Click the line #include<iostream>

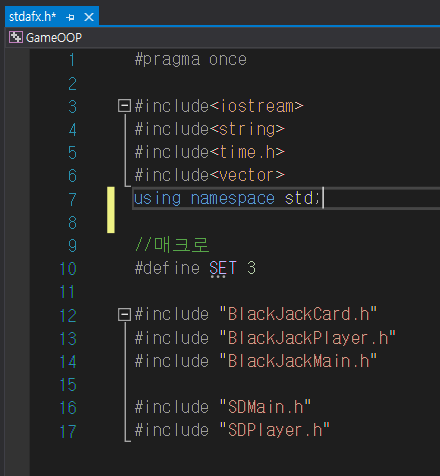(x=219, y=106)
